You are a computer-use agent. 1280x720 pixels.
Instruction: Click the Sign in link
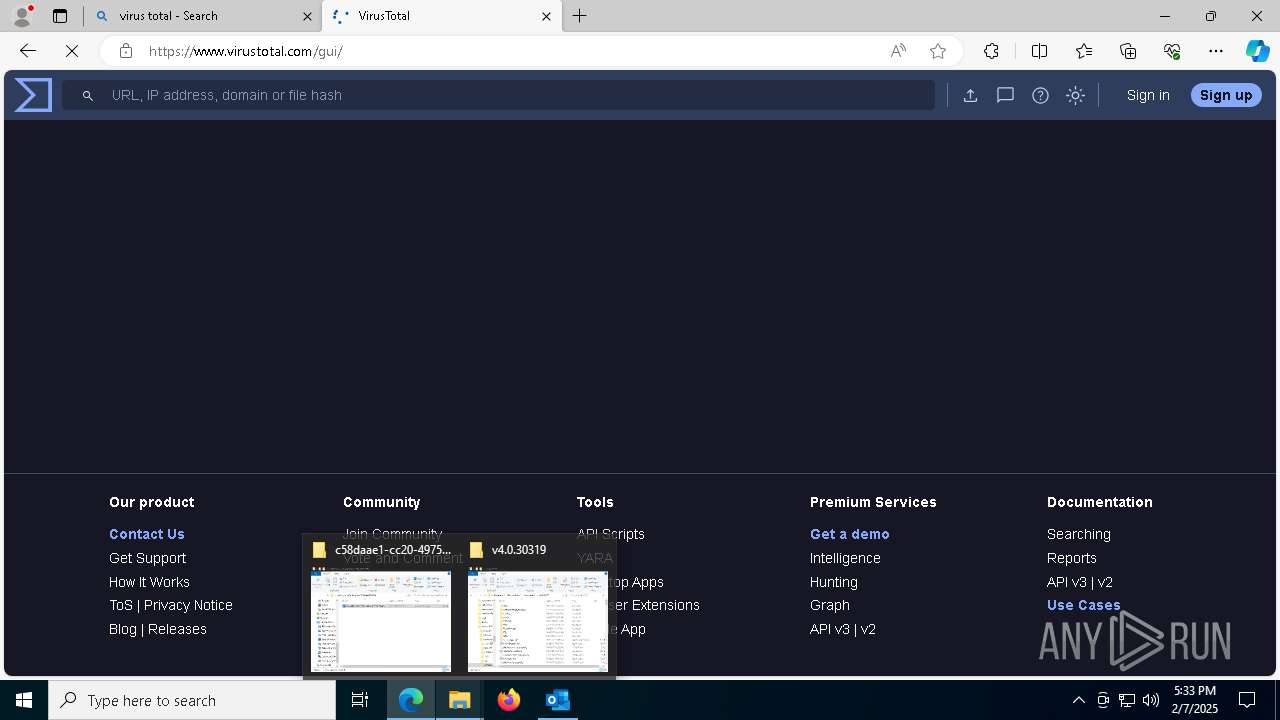tap(1148, 95)
